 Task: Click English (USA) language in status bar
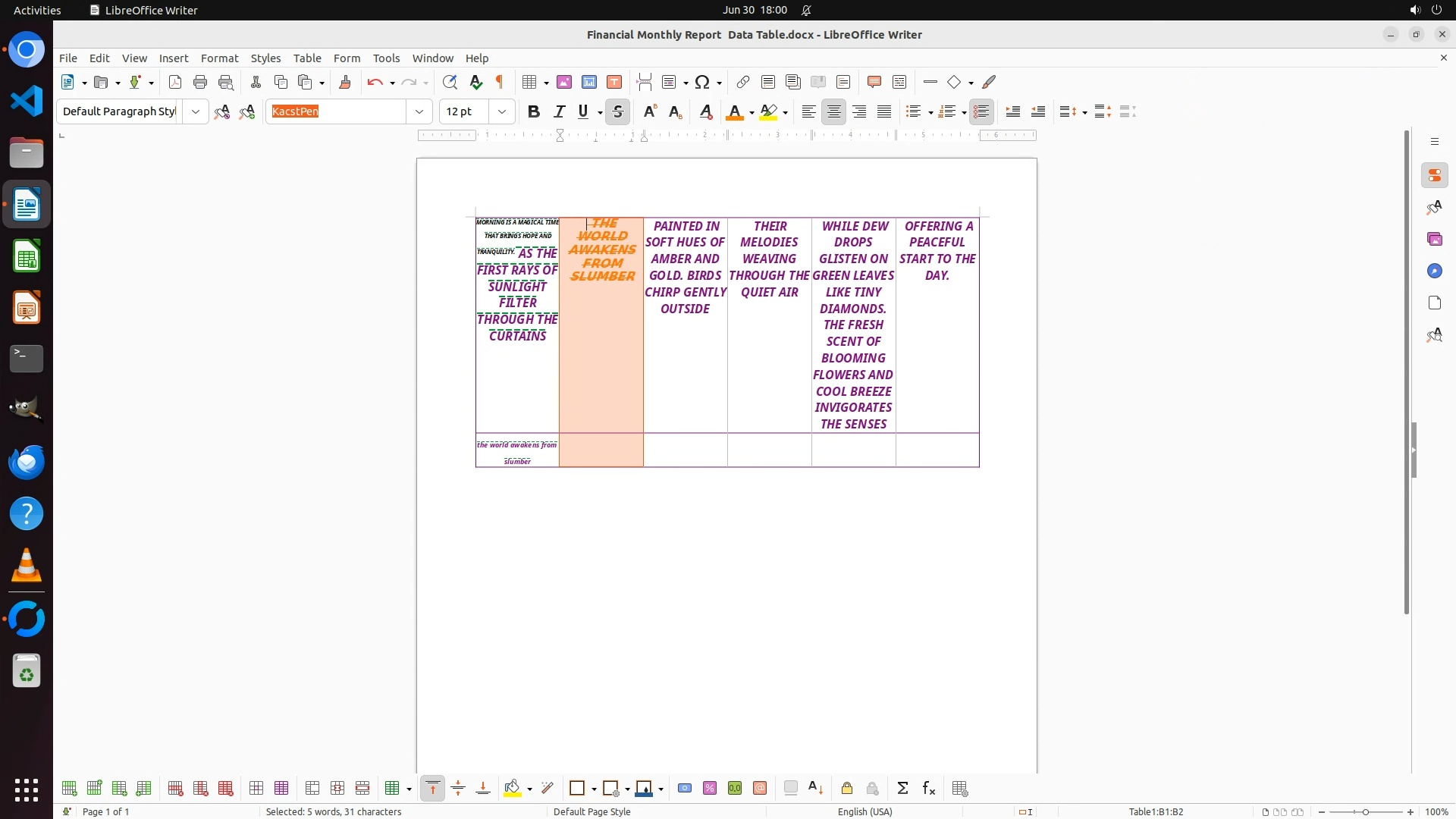(x=864, y=811)
